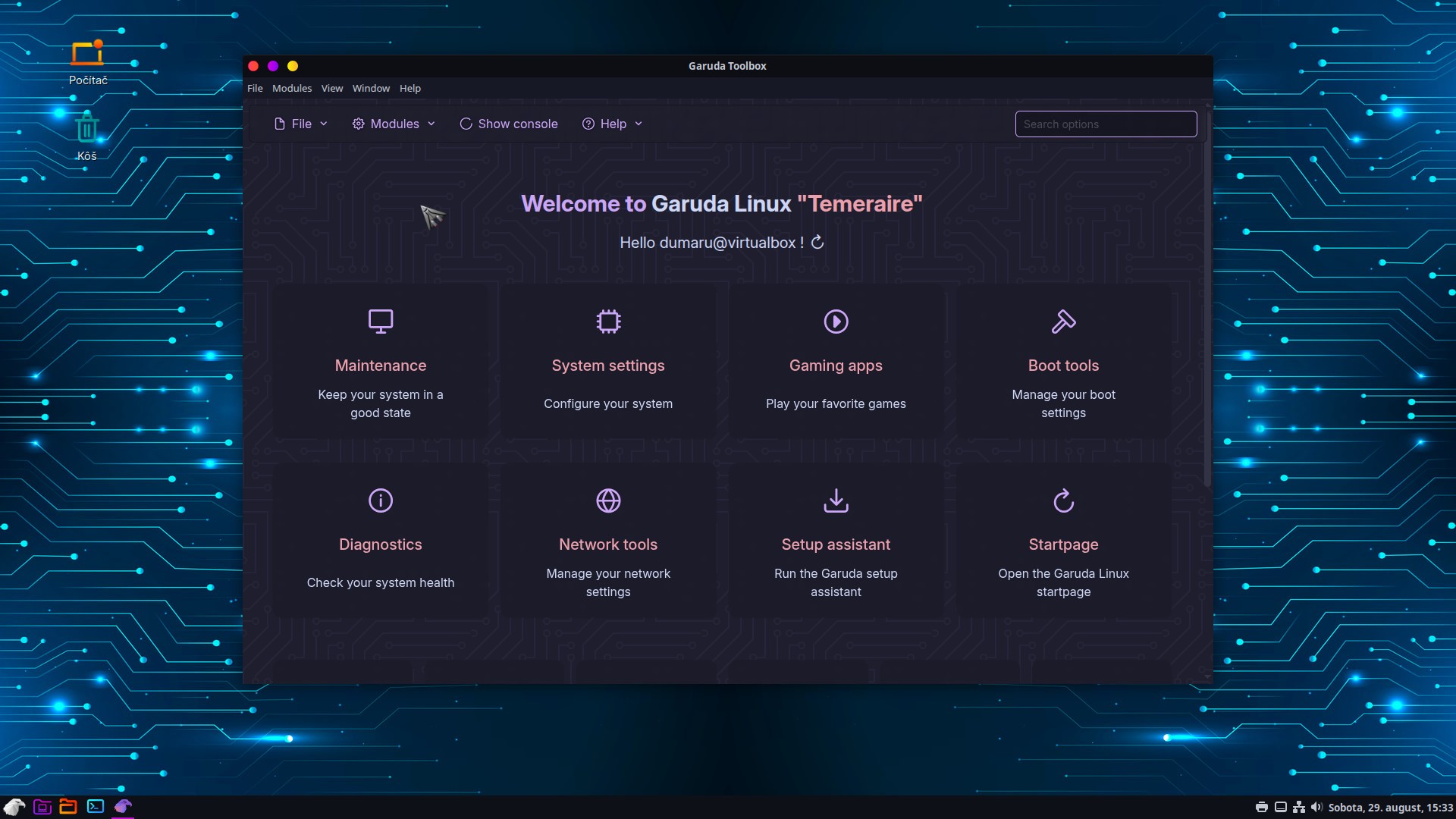
Task: Open the Modules menu in the menu bar
Action: 292,89
